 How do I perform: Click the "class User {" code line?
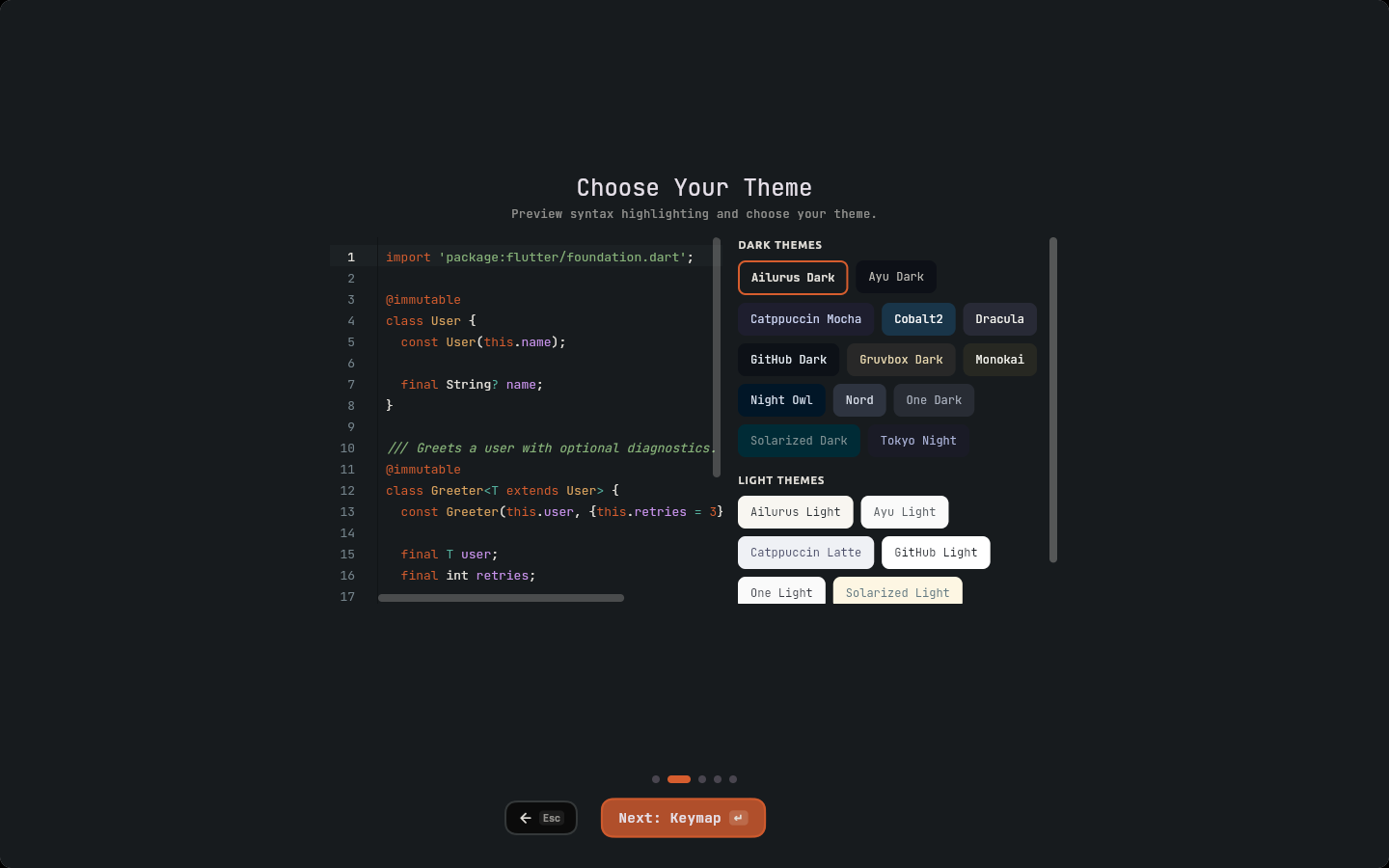[x=431, y=321]
